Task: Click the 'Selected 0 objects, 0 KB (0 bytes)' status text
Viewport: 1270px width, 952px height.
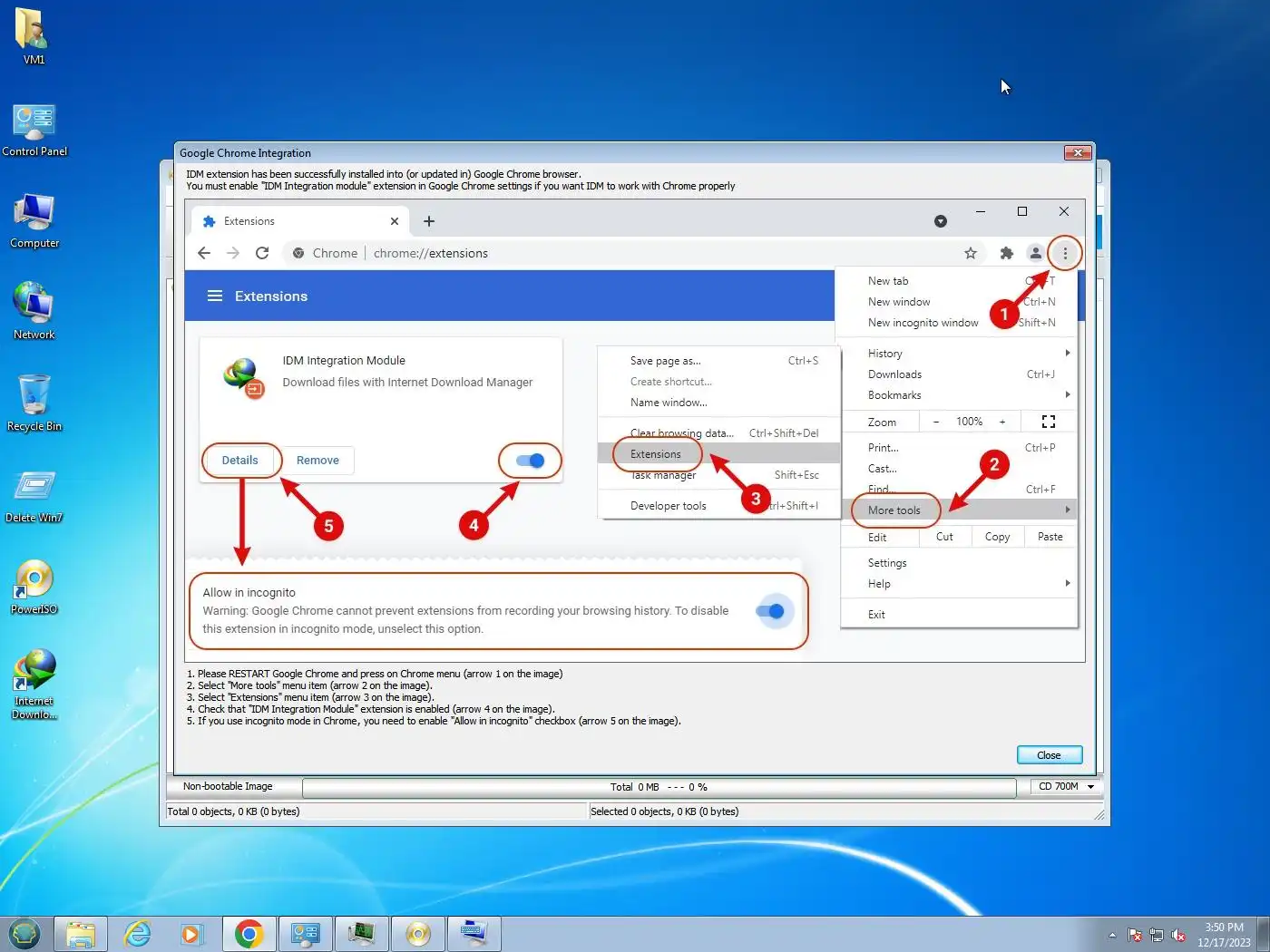Action: click(664, 811)
